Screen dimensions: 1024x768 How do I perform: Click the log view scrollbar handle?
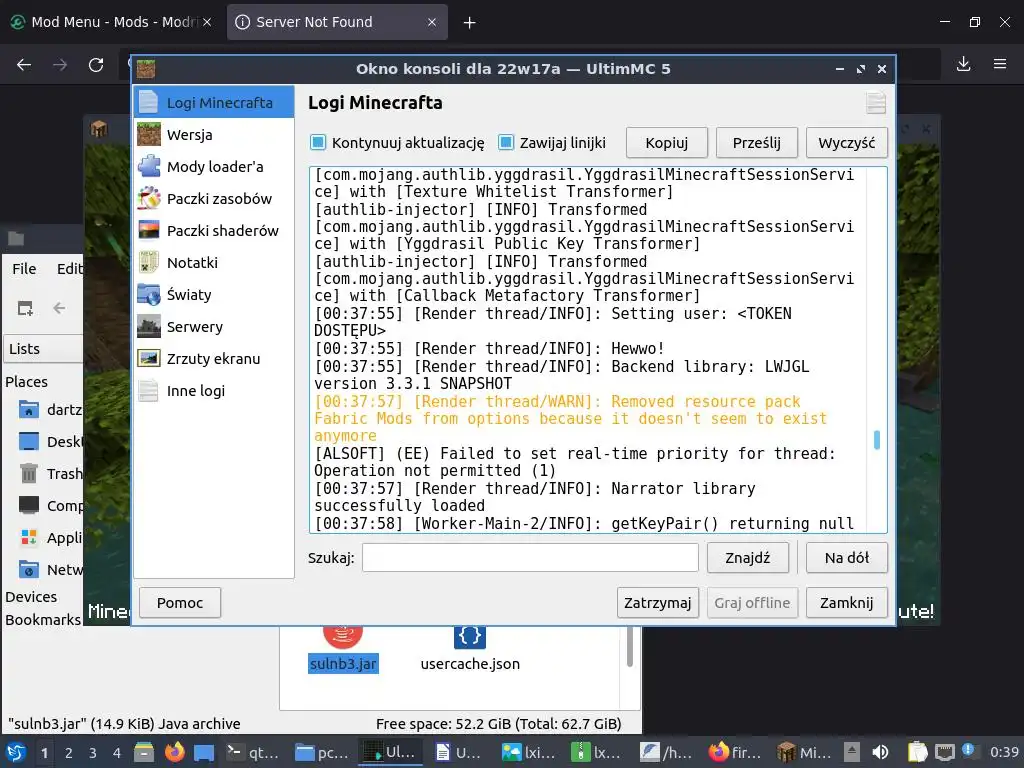pos(877,440)
